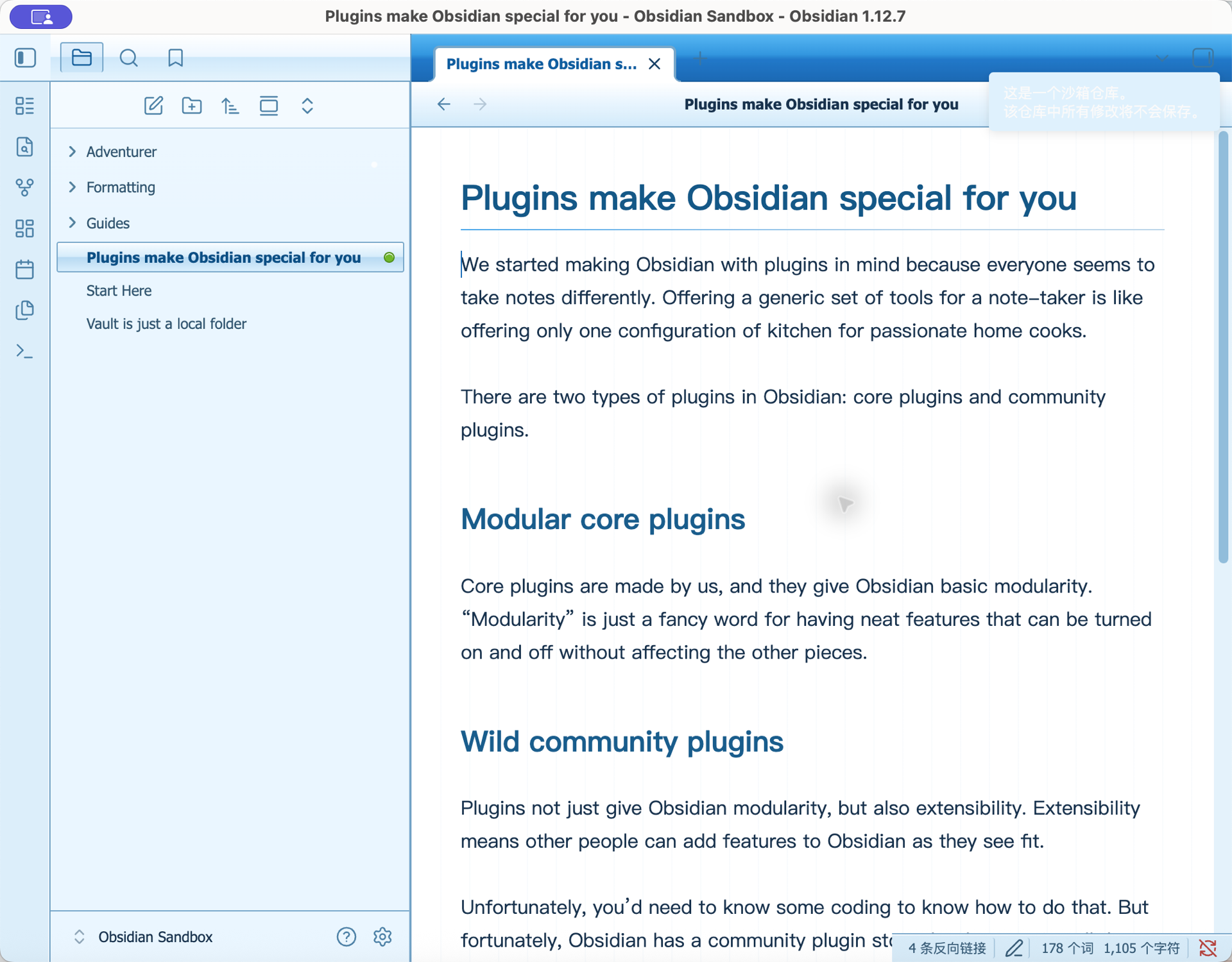1232x962 pixels.
Task: Click the expand/collapse all folders icon
Action: click(307, 106)
